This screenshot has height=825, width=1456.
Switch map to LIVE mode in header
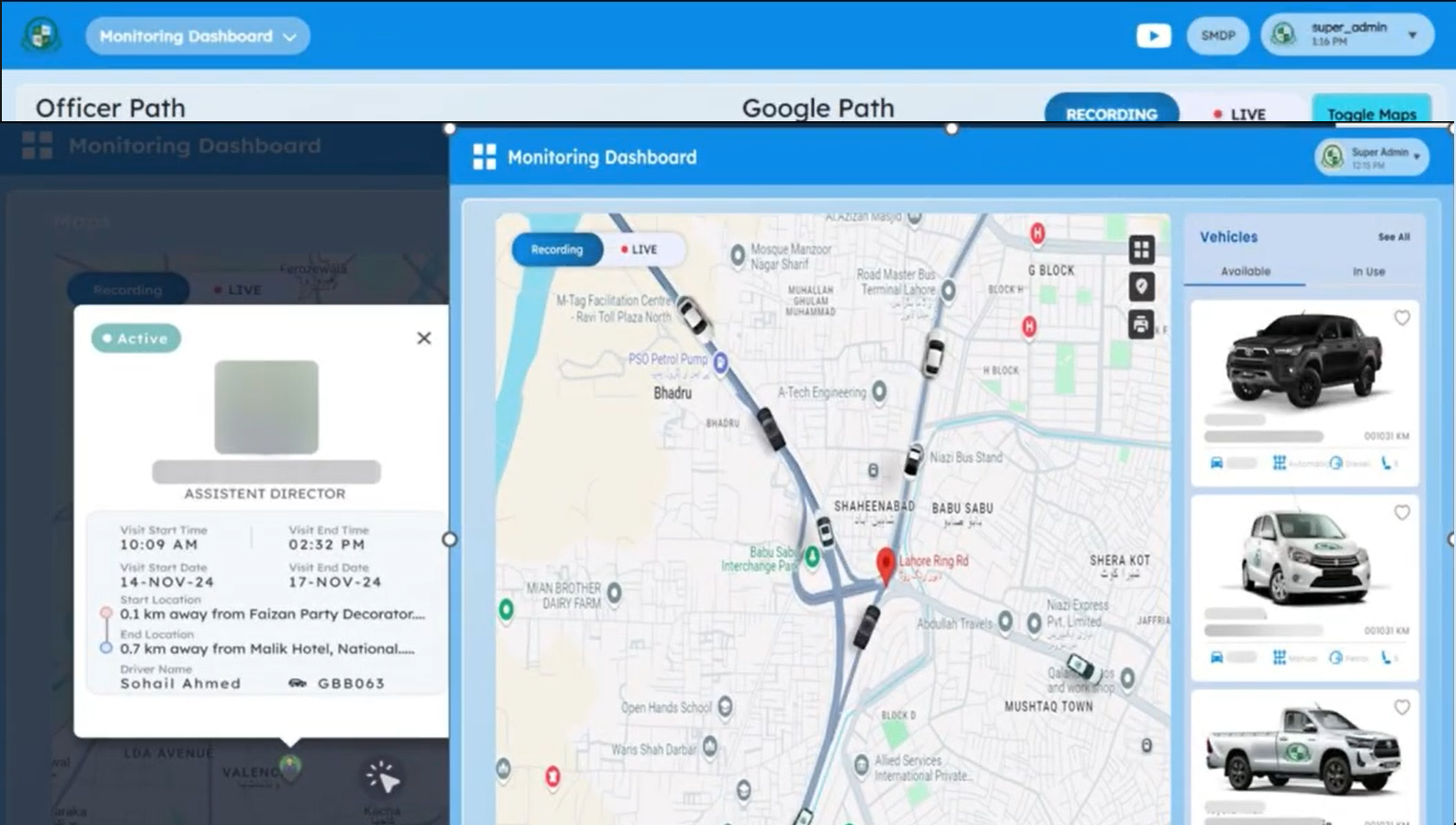click(1239, 114)
